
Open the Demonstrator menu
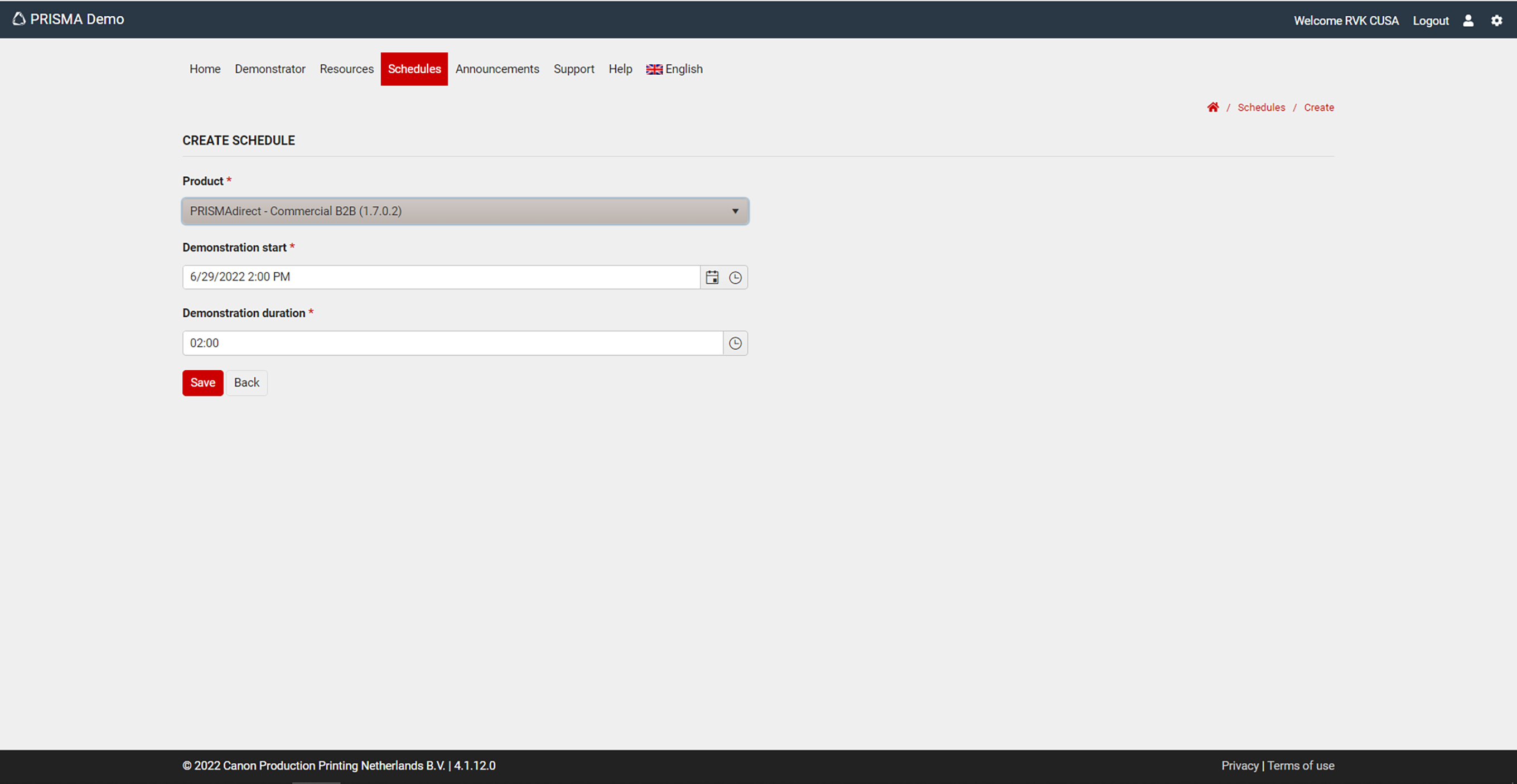click(270, 69)
